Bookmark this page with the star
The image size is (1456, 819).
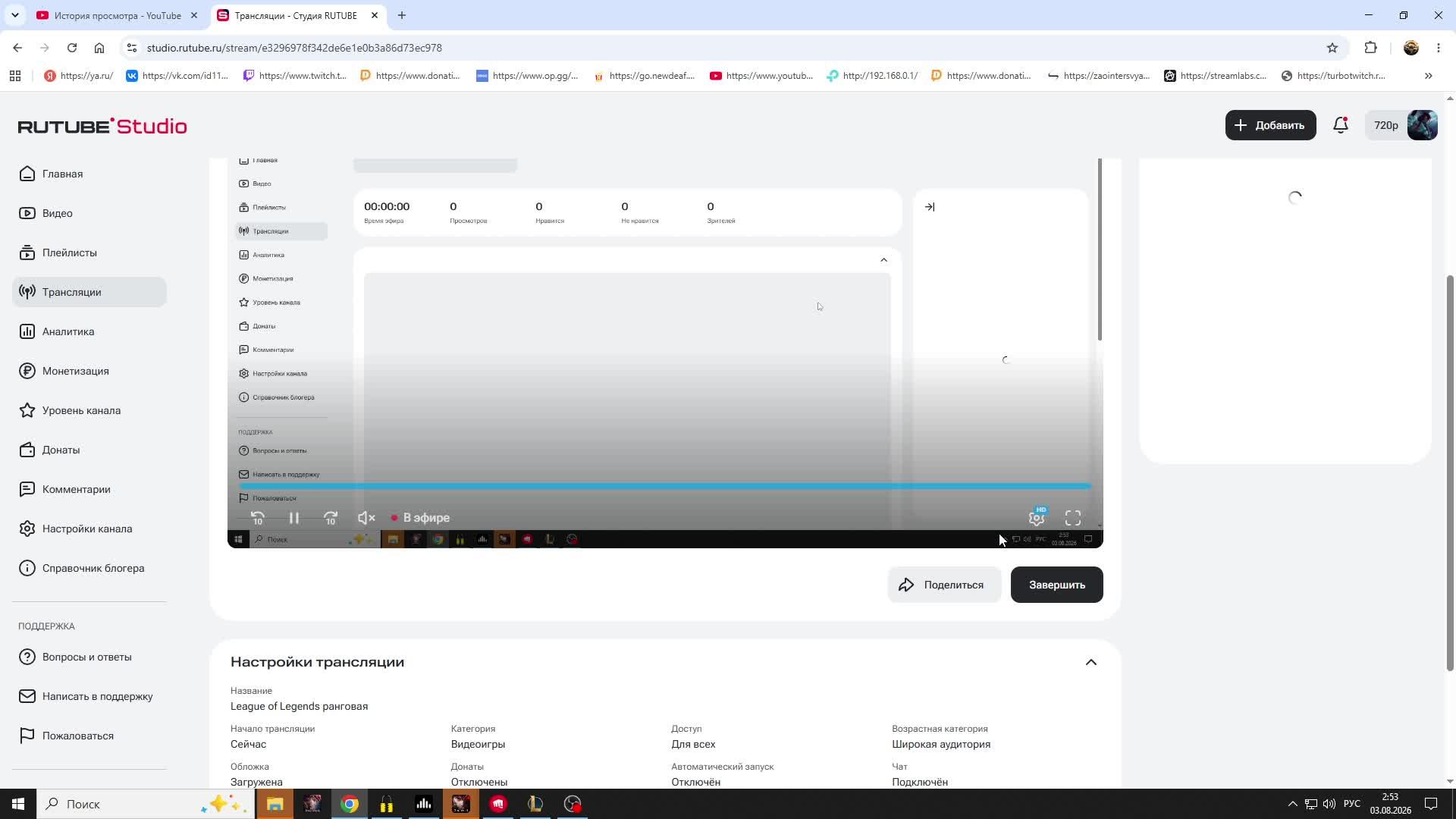pyautogui.click(x=1332, y=48)
